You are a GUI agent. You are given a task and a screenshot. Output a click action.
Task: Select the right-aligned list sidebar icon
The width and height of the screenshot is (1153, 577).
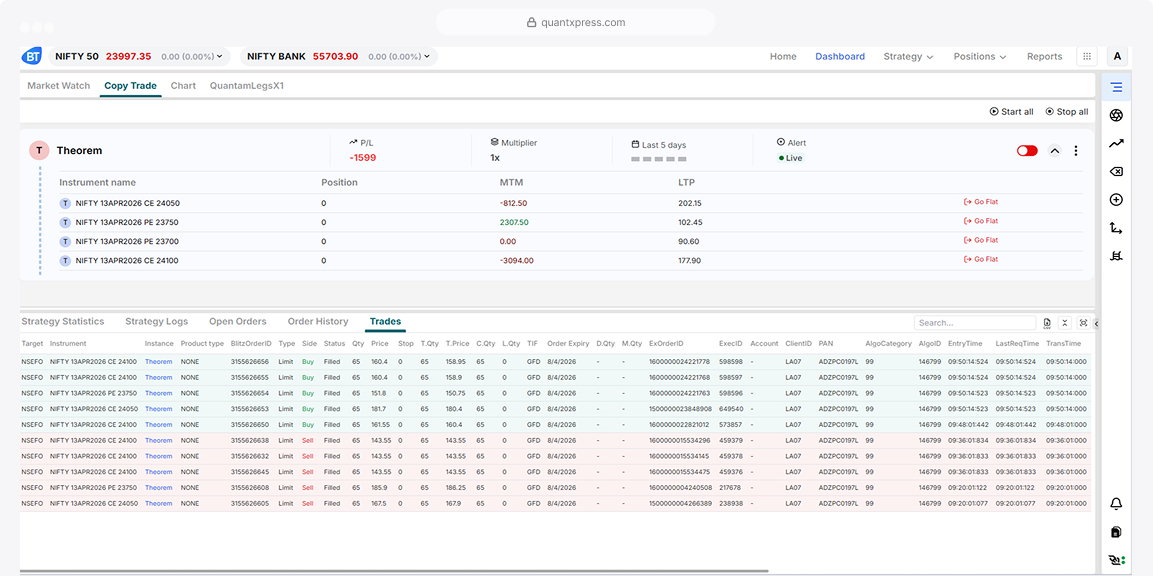click(x=1116, y=87)
